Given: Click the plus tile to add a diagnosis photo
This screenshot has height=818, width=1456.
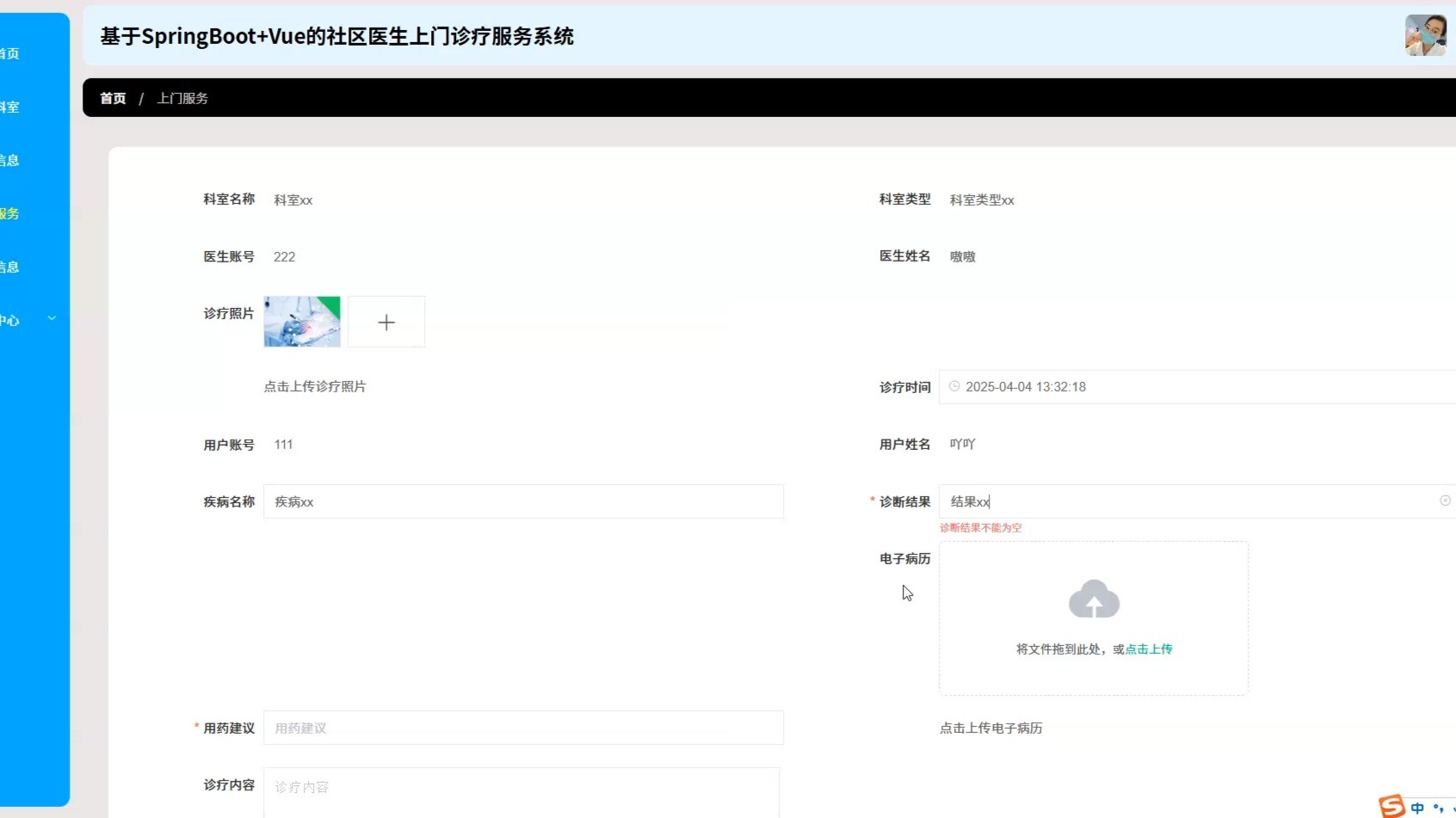Looking at the screenshot, I should click(386, 322).
